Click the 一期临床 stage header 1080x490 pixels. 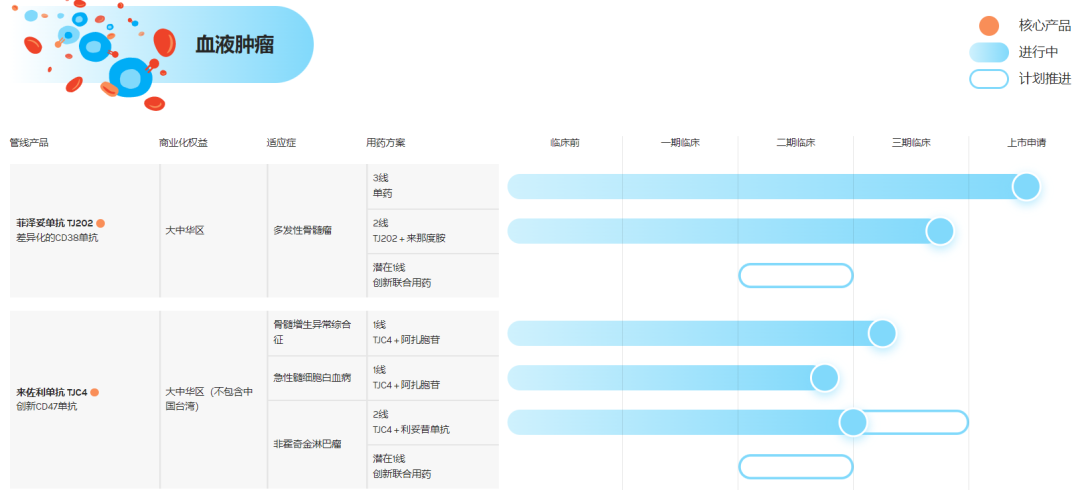click(680, 143)
